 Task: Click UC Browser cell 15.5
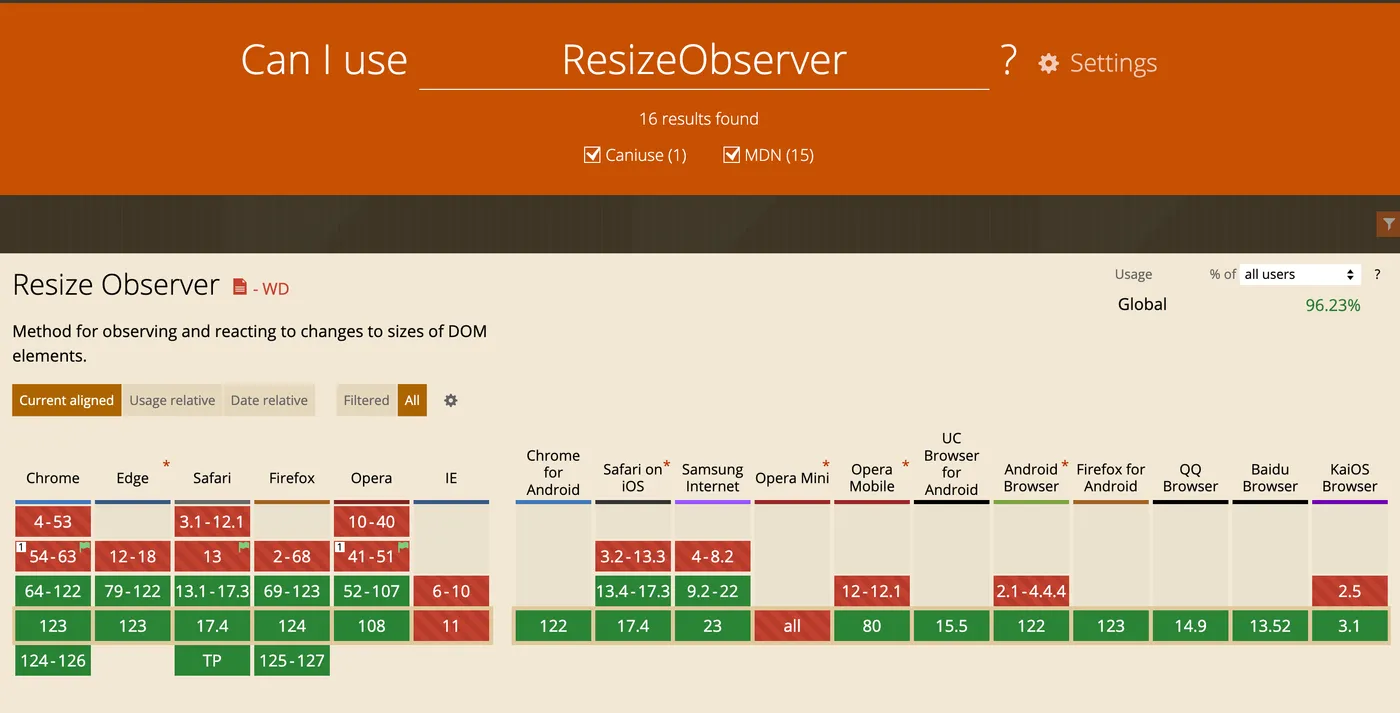[x=952, y=626]
